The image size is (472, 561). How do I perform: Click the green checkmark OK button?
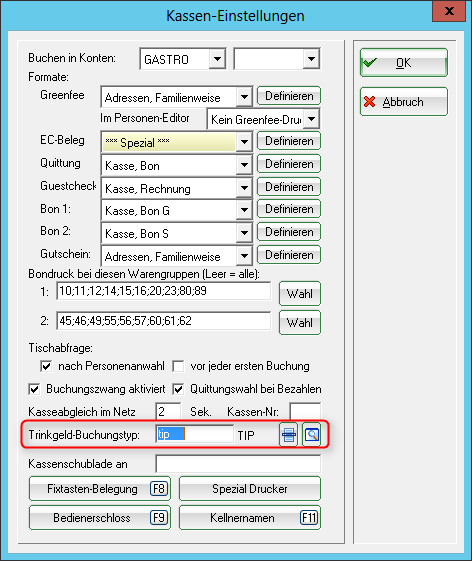(404, 63)
